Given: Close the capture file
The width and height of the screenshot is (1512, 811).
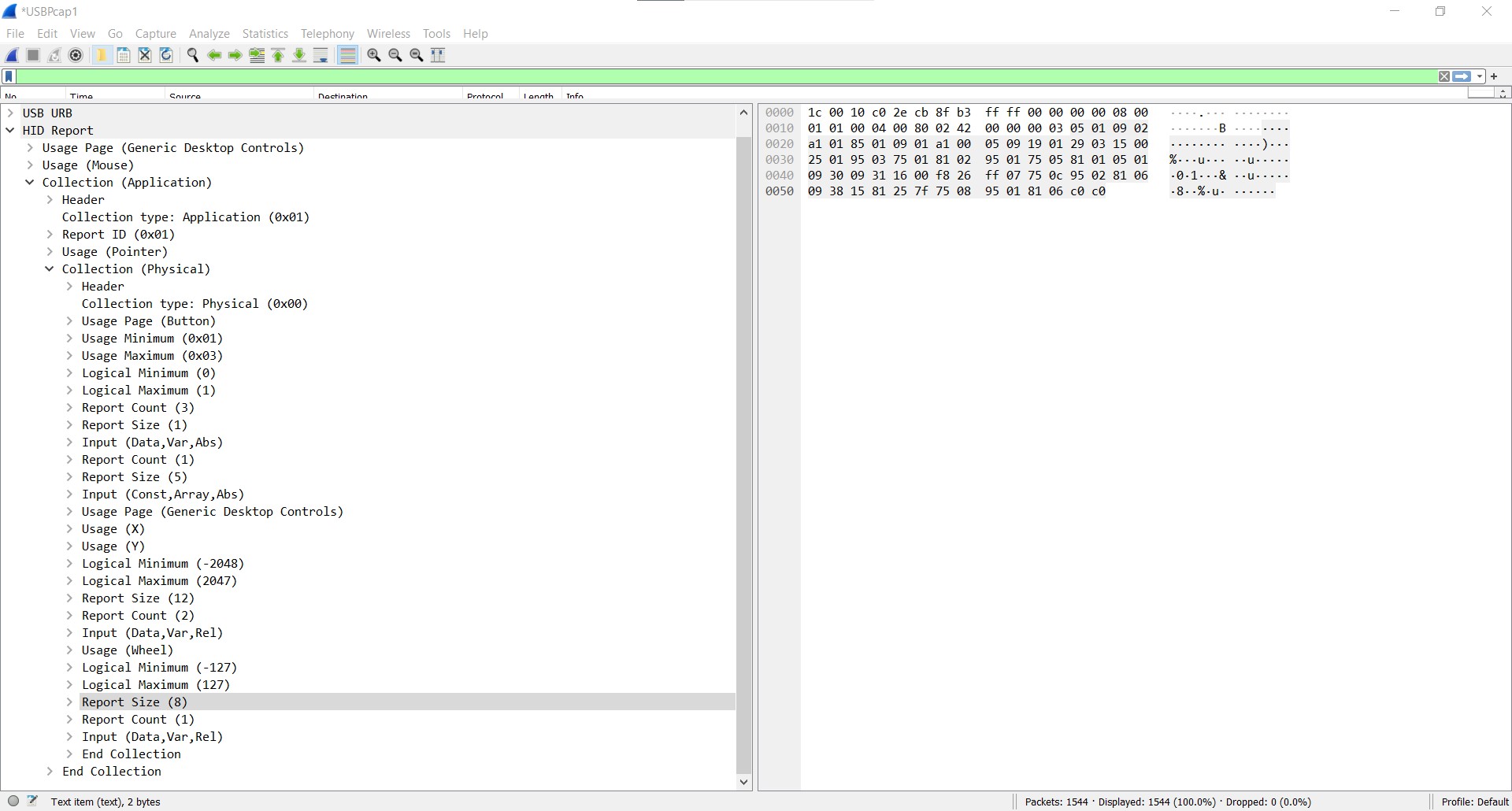Looking at the screenshot, I should pos(145,55).
